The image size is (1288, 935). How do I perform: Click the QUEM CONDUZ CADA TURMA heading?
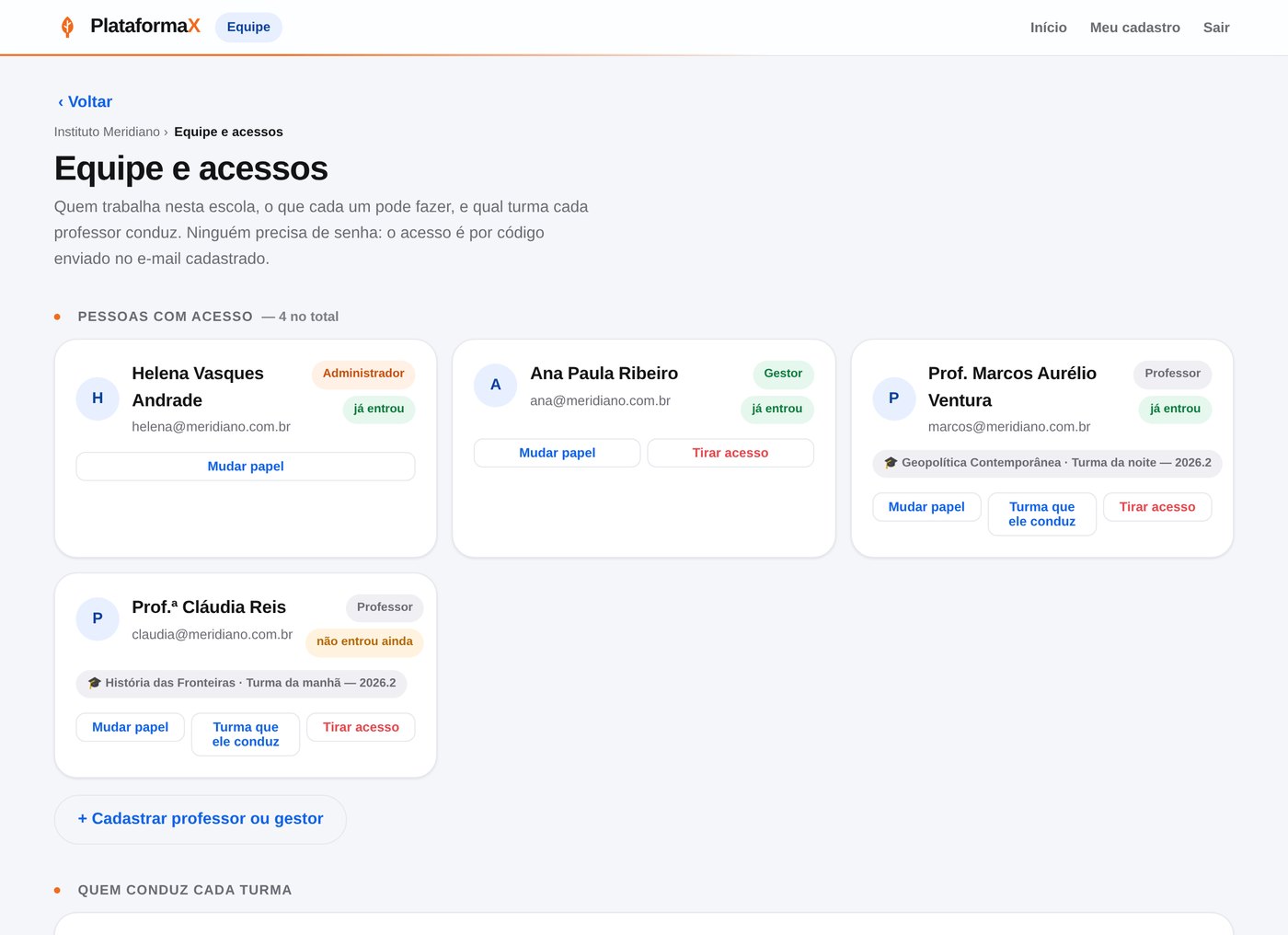pos(185,890)
